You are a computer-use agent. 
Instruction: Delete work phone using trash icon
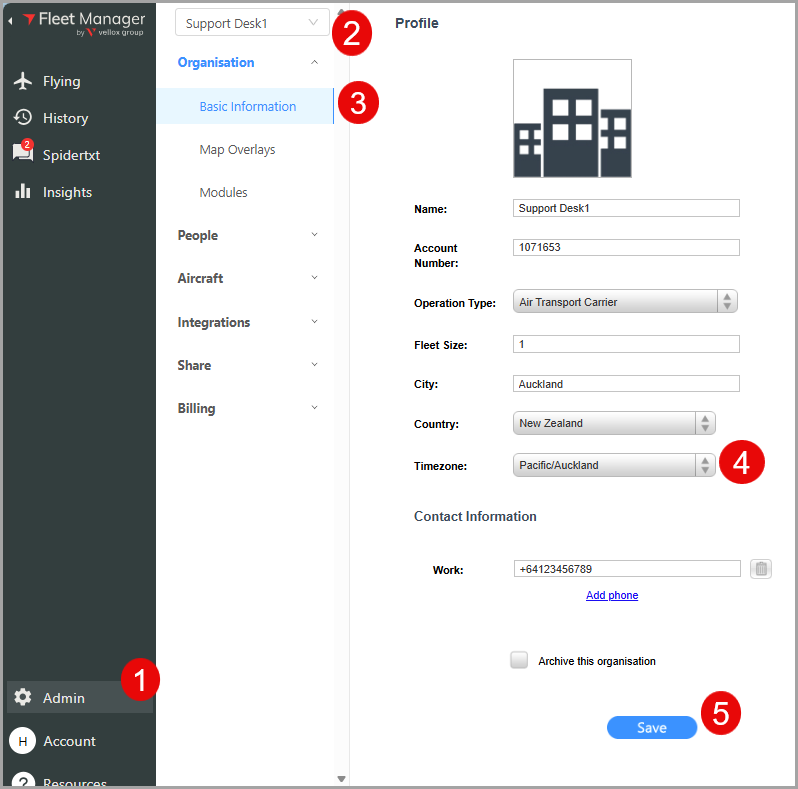click(761, 569)
